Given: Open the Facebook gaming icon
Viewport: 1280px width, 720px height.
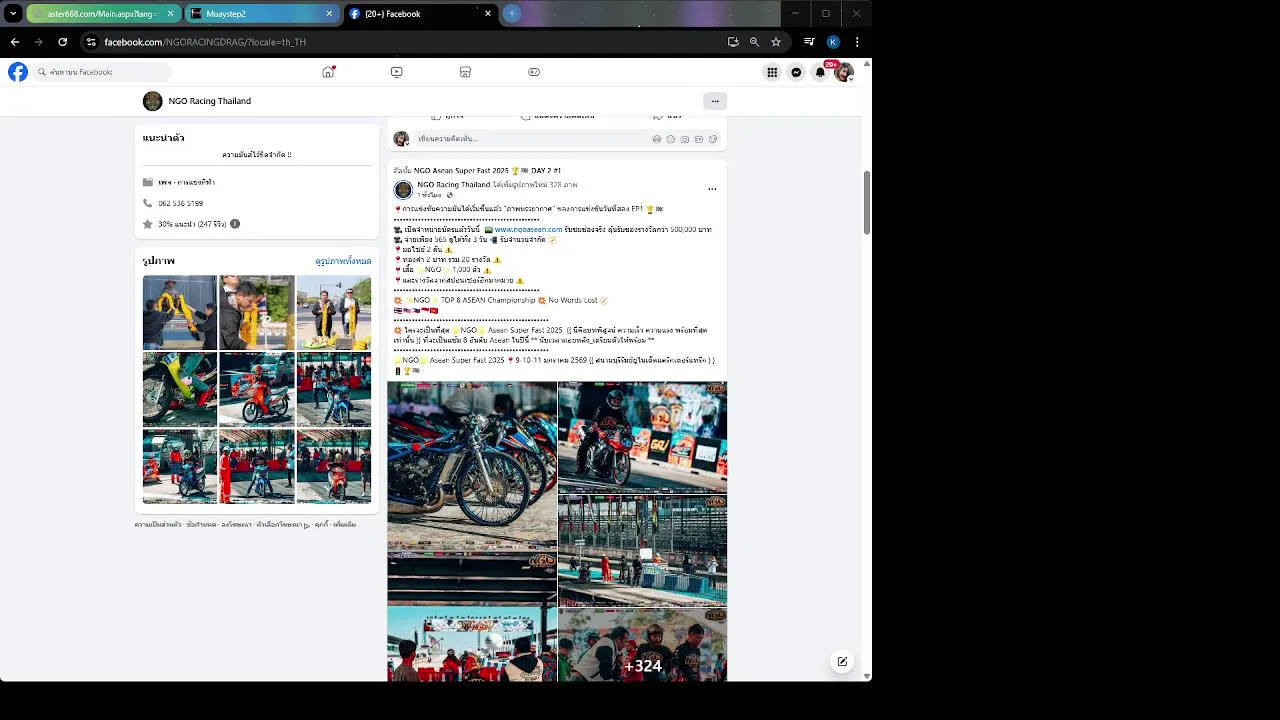Looking at the screenshot, I should [x=534, y=72].
